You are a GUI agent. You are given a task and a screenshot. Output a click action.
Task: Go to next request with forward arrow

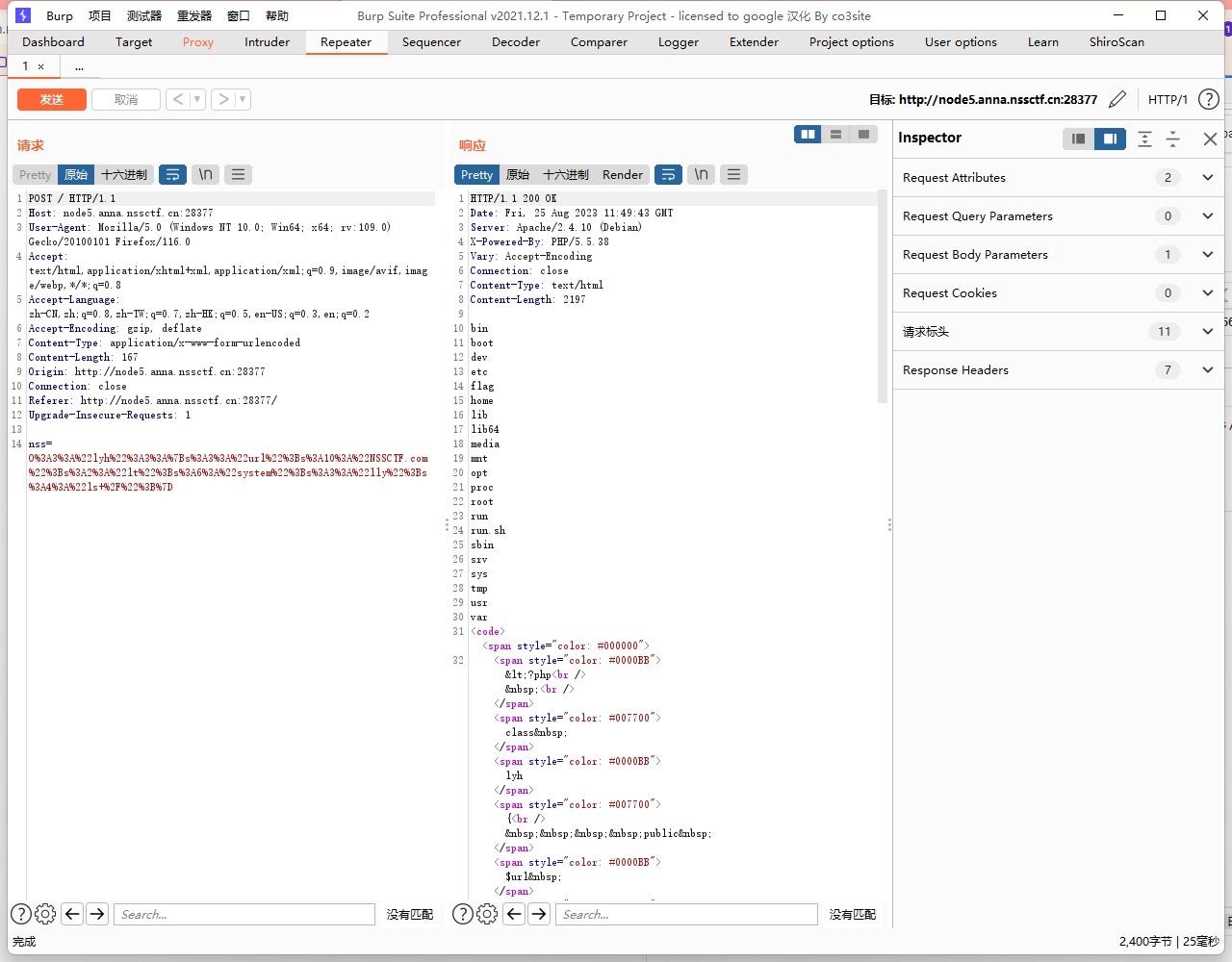click(223, 99)
